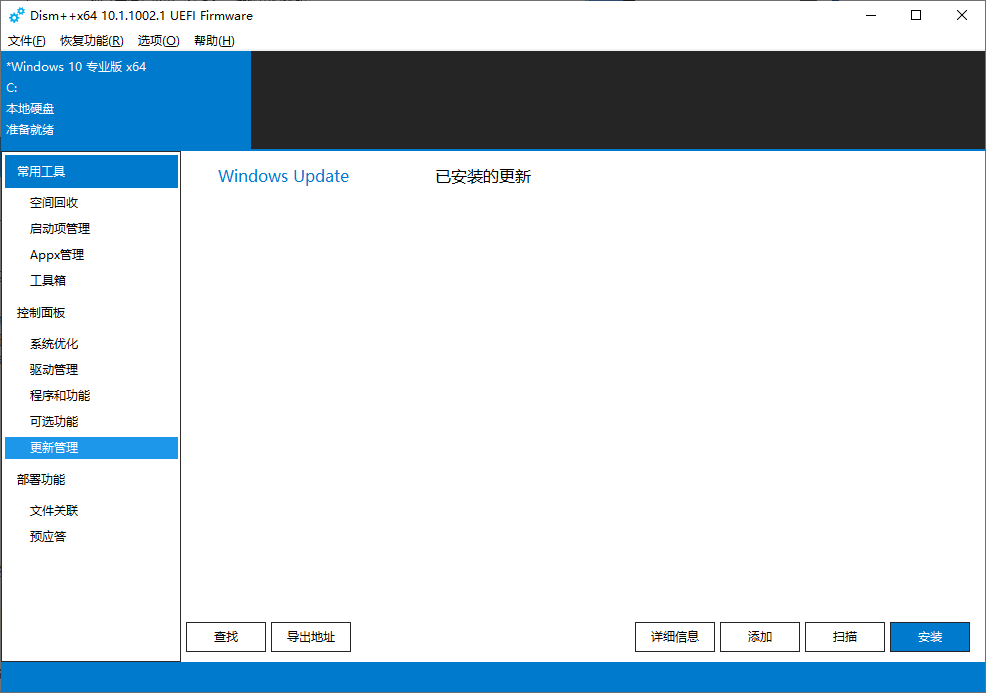Open 驱动管理 in the sidebar
This screenshot has width=986, height=693.
54,370
